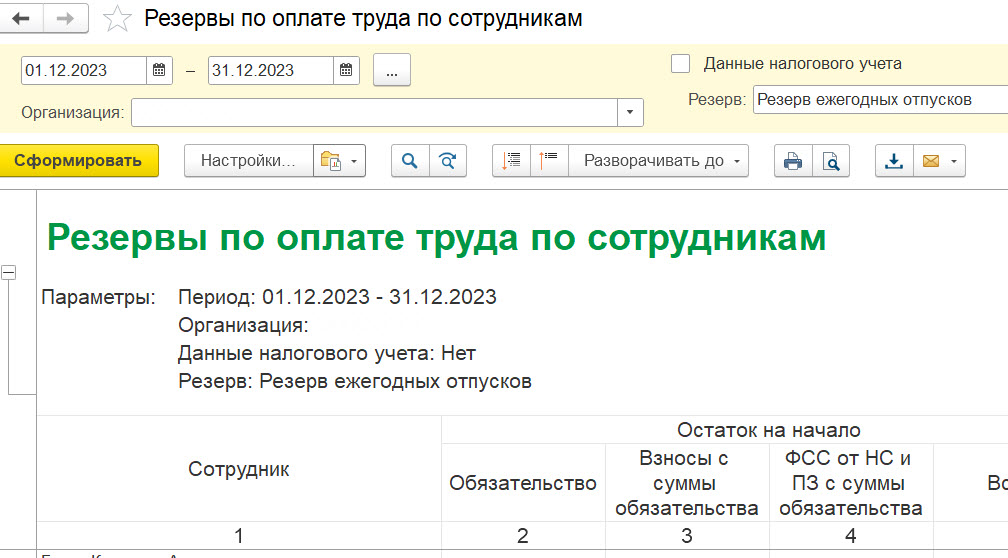Open calendar for end date 31.12.2023
This screenshot has height=558, width=1008.
345,70
